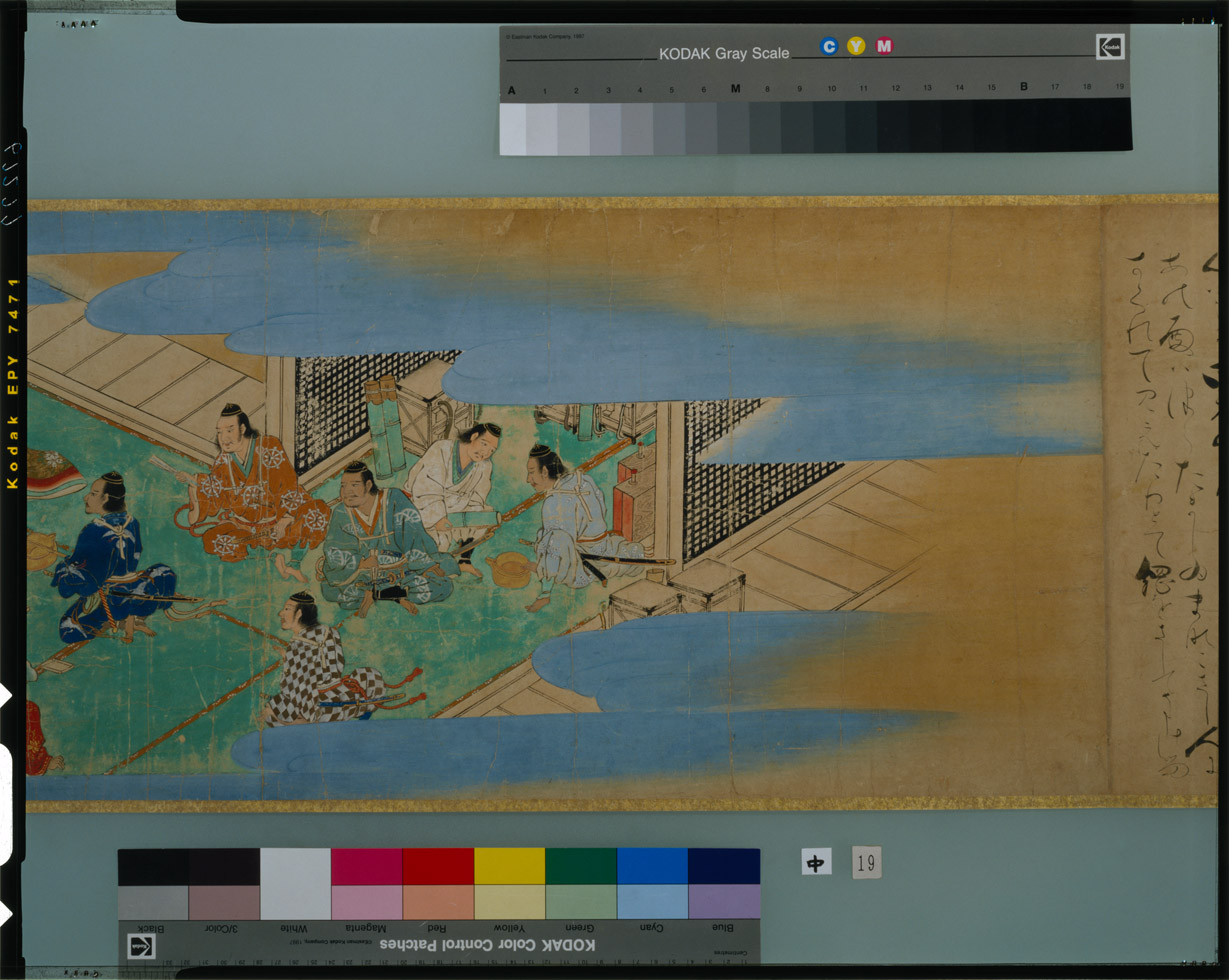
Task: Pick the saturated dark Blue patch
Action: point(724,867)
